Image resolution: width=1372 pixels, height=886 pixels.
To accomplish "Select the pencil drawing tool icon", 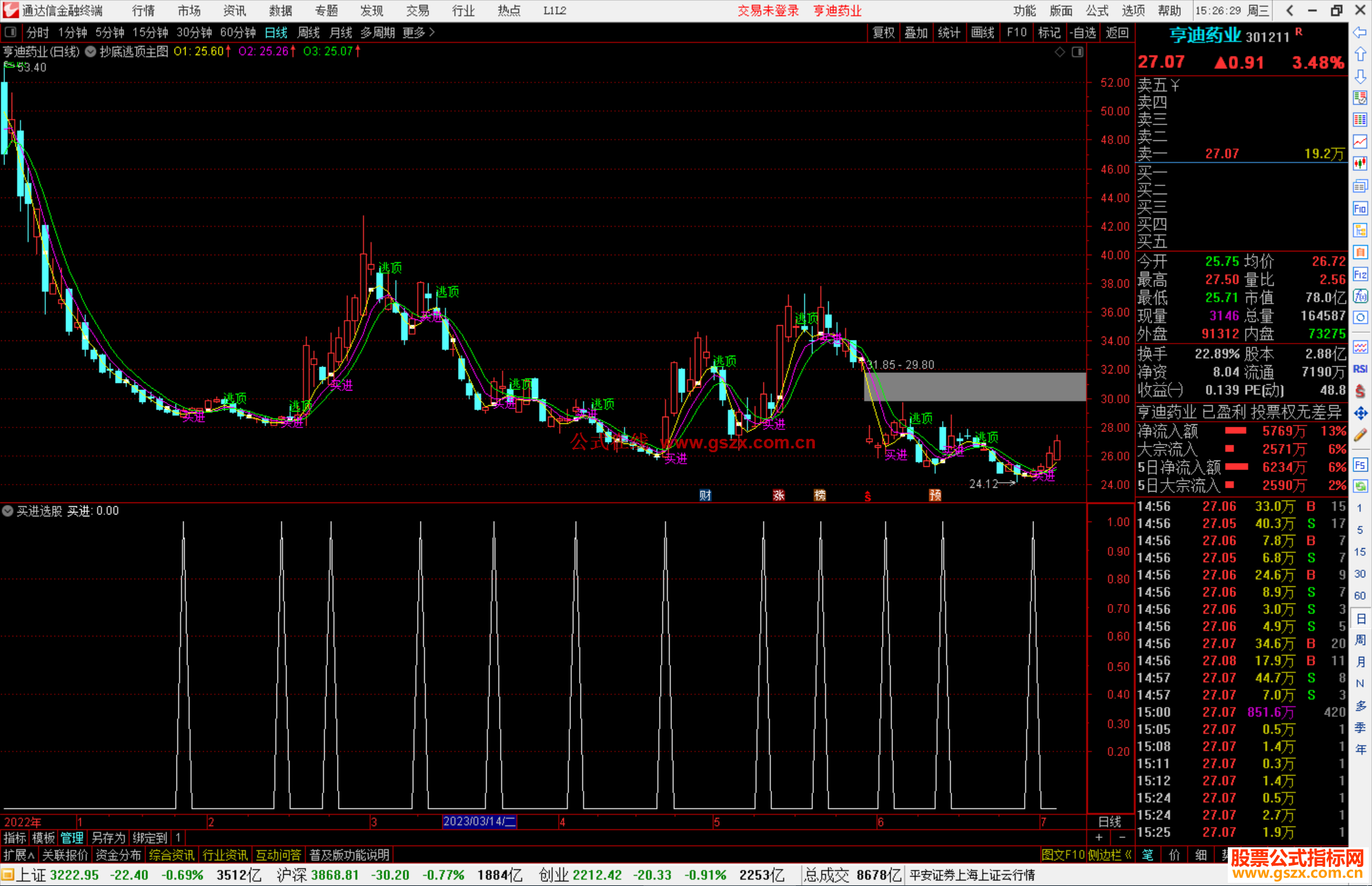I will click(1360, 435).
